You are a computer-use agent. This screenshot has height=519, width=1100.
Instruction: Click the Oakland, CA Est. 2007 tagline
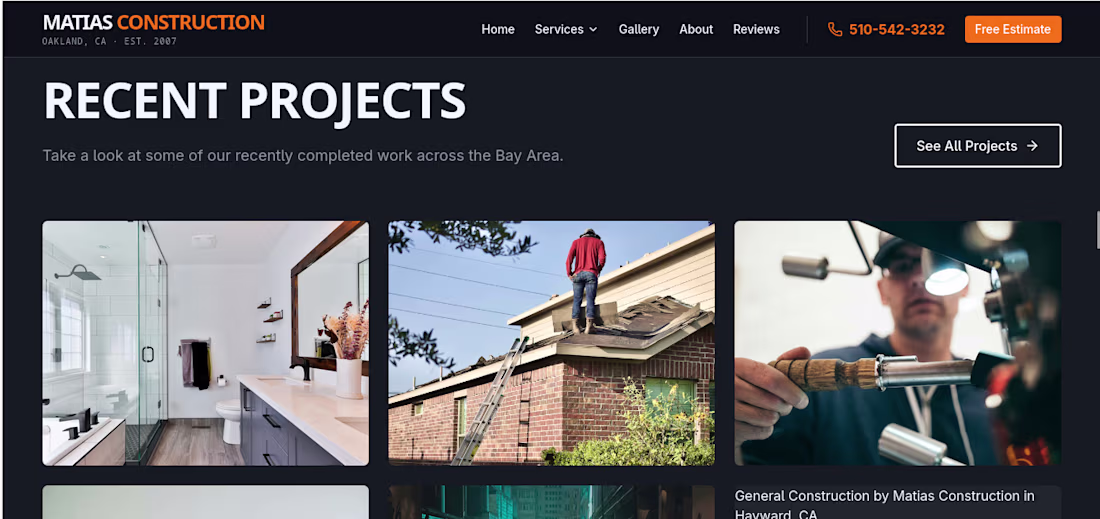(x=109, y=41)
